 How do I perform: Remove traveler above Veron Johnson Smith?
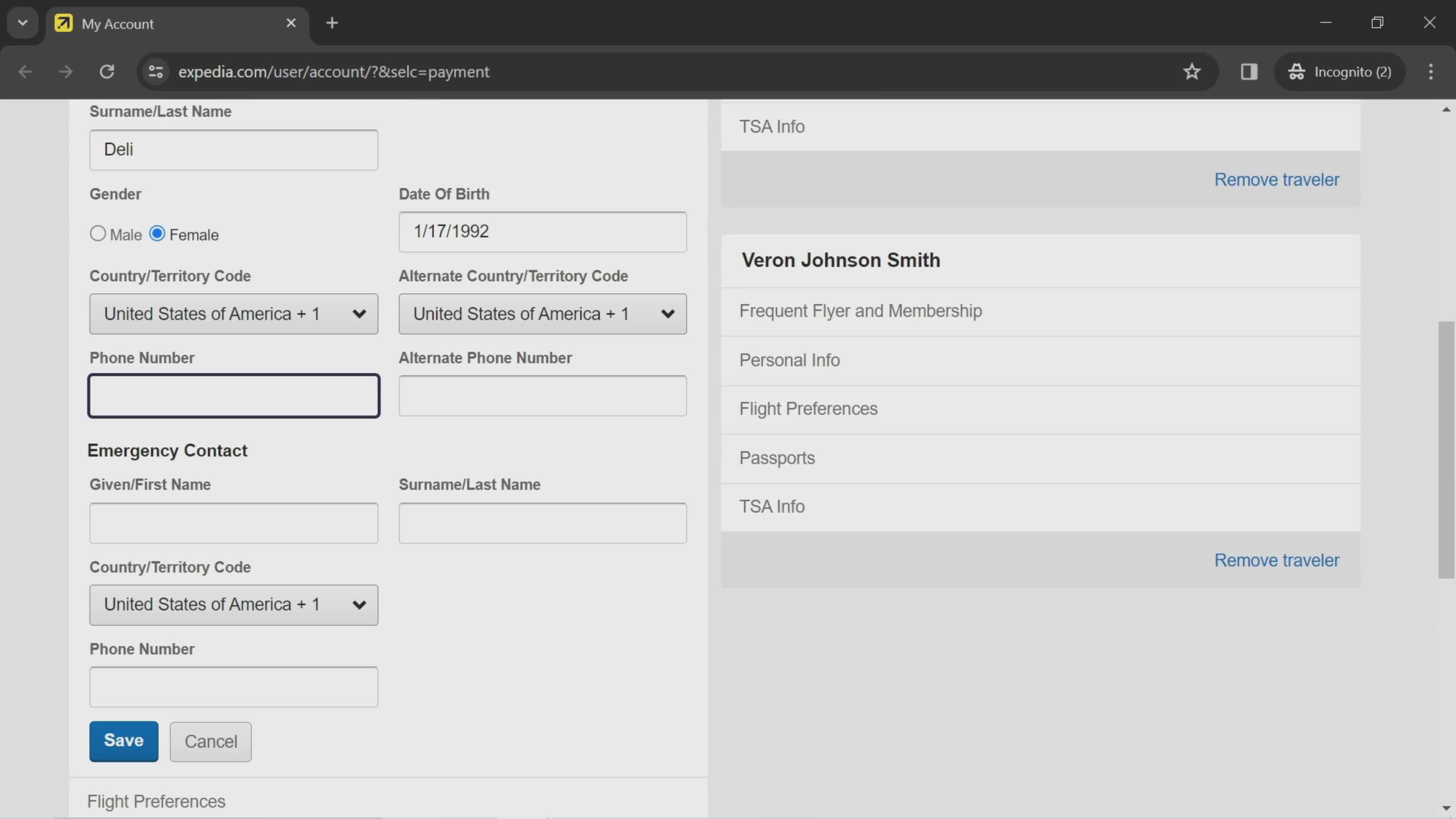1277,180
